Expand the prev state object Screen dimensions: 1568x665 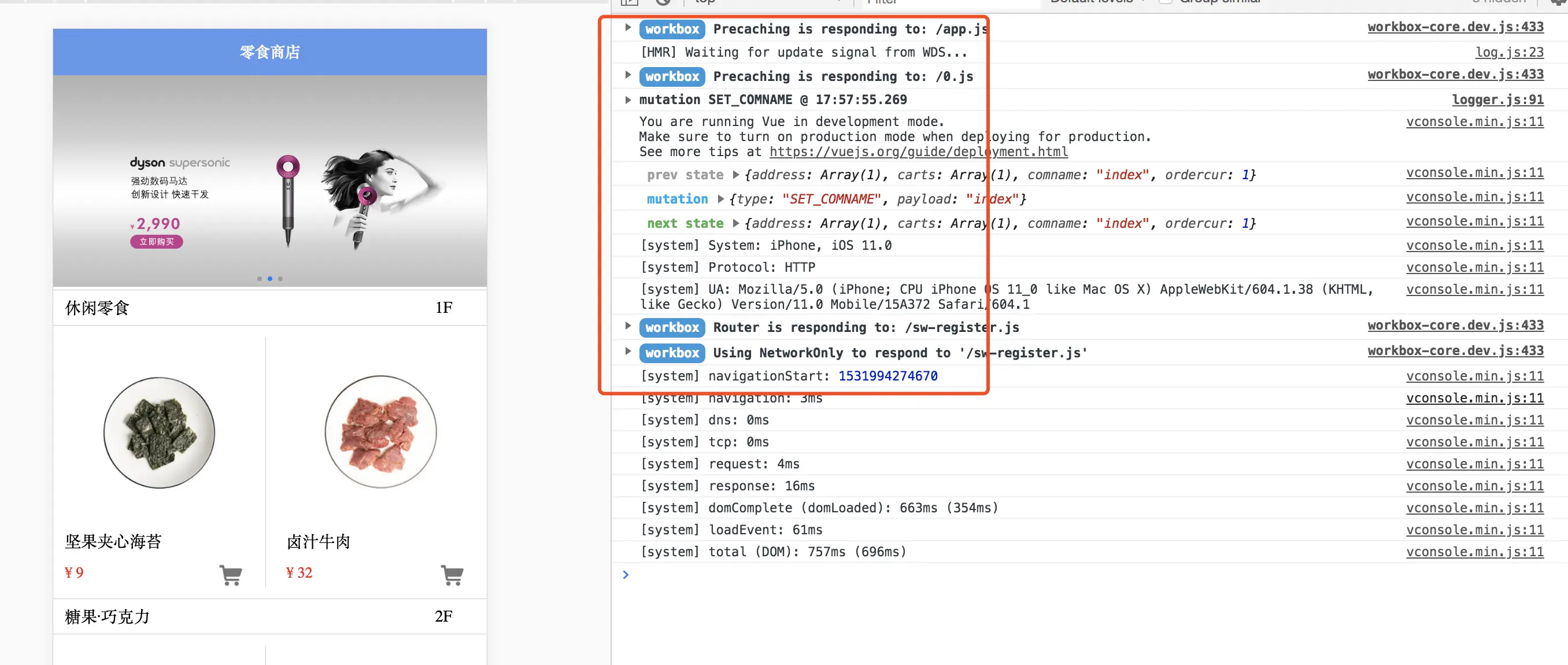click(735, 175)
